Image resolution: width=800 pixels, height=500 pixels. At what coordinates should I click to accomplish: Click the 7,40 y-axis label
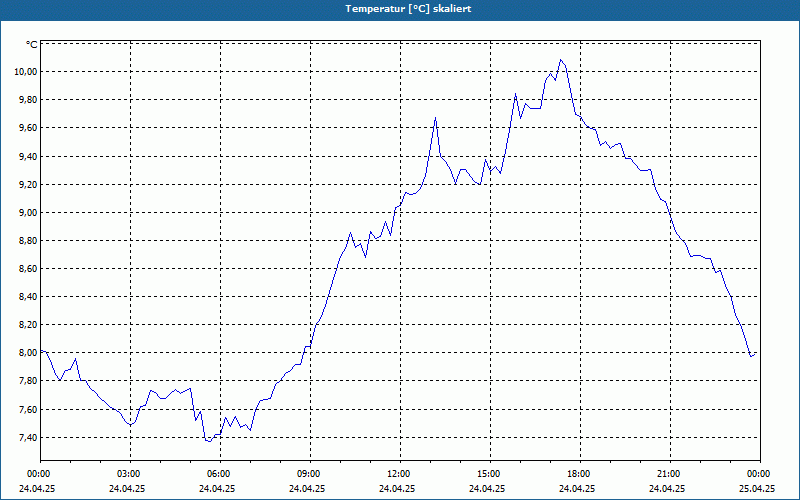[x=28, y=437]
